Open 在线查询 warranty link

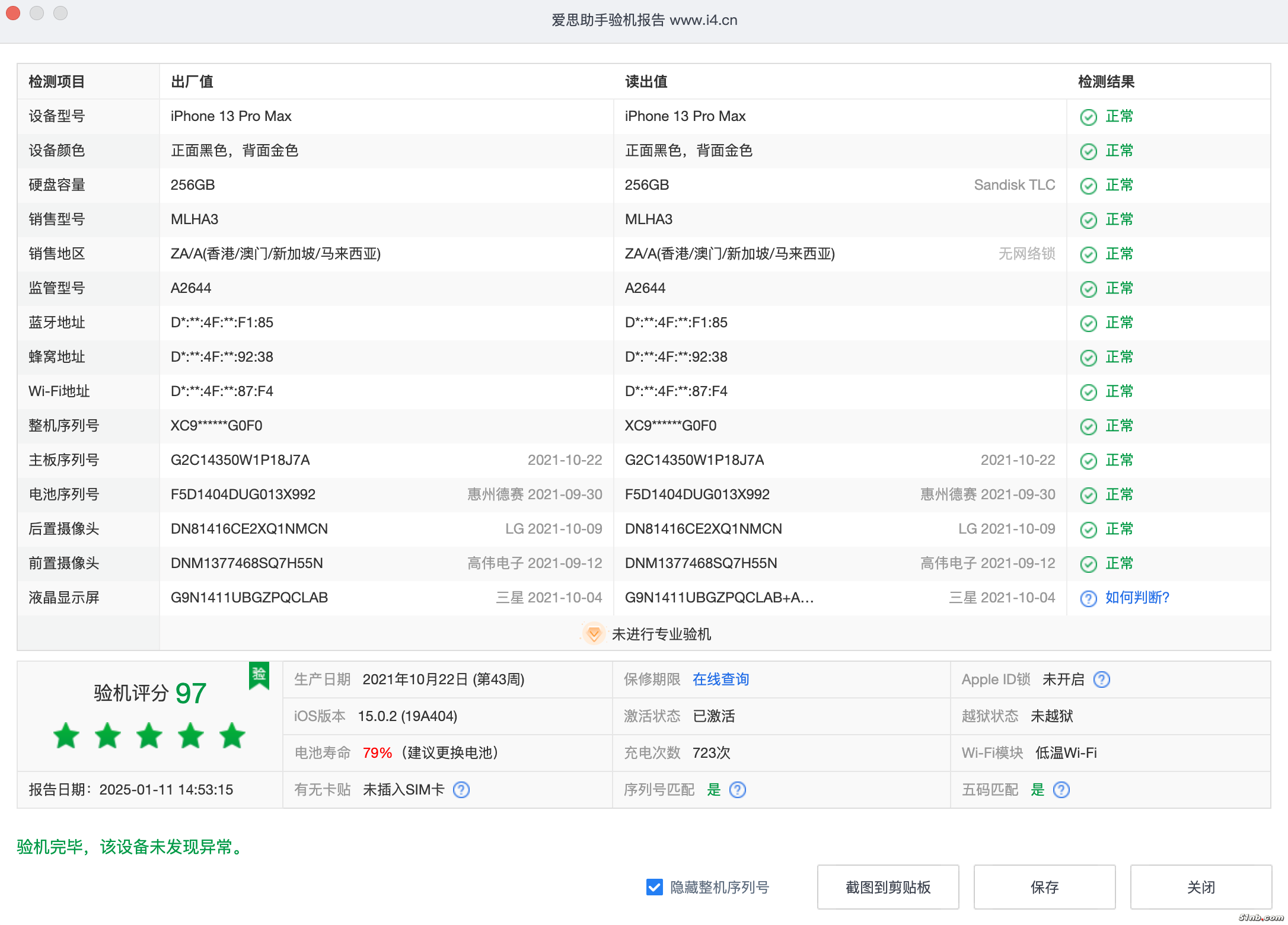click(720, 680)
